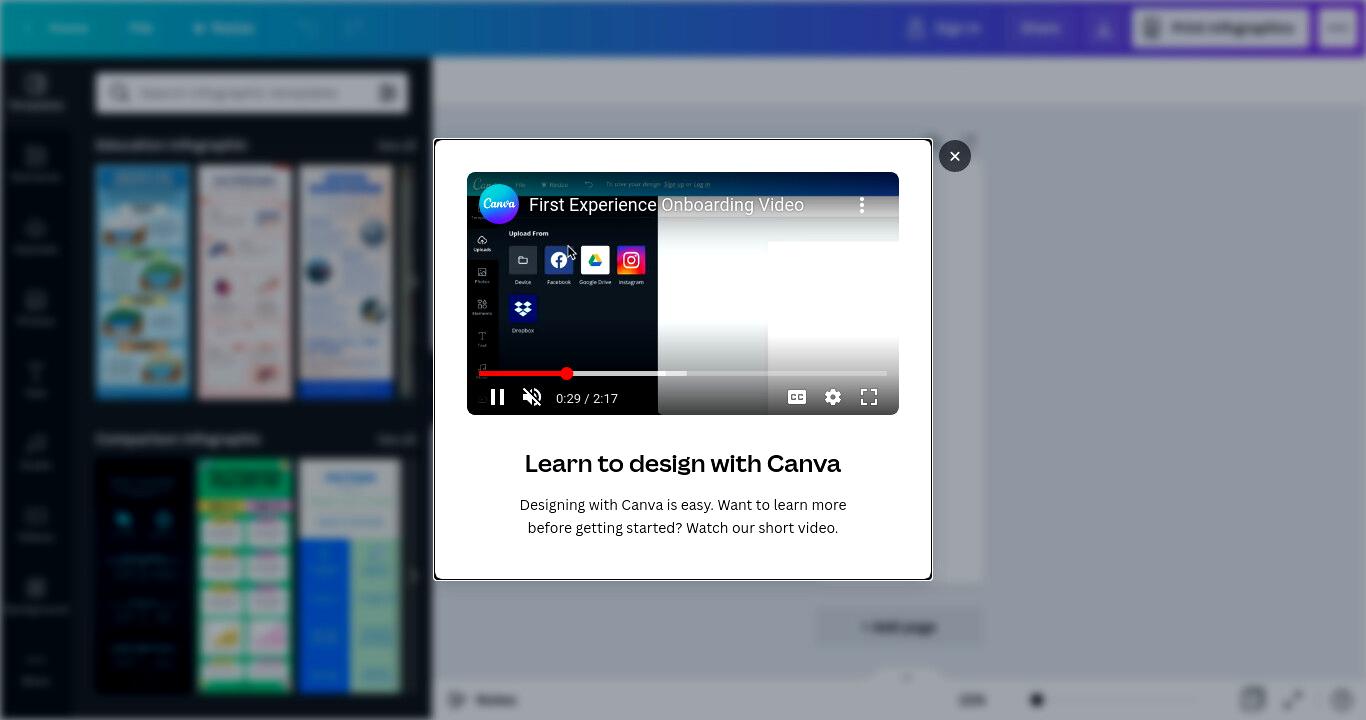Click See all for Education Infographic
Viewport: 1366px width, 720px height.
pyautogui.click(x=396, y=146)
